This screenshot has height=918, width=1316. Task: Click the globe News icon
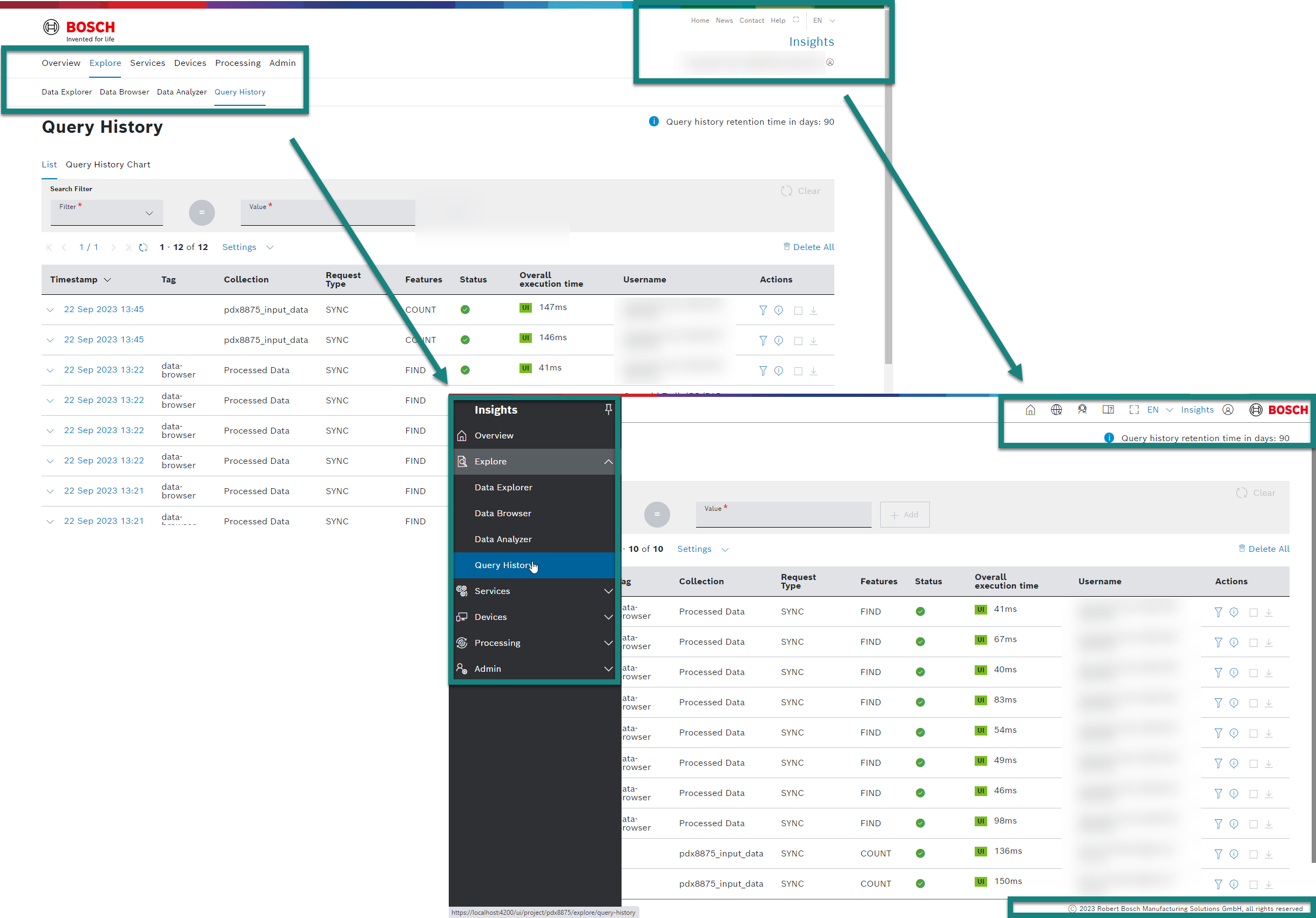point(1056,410)
